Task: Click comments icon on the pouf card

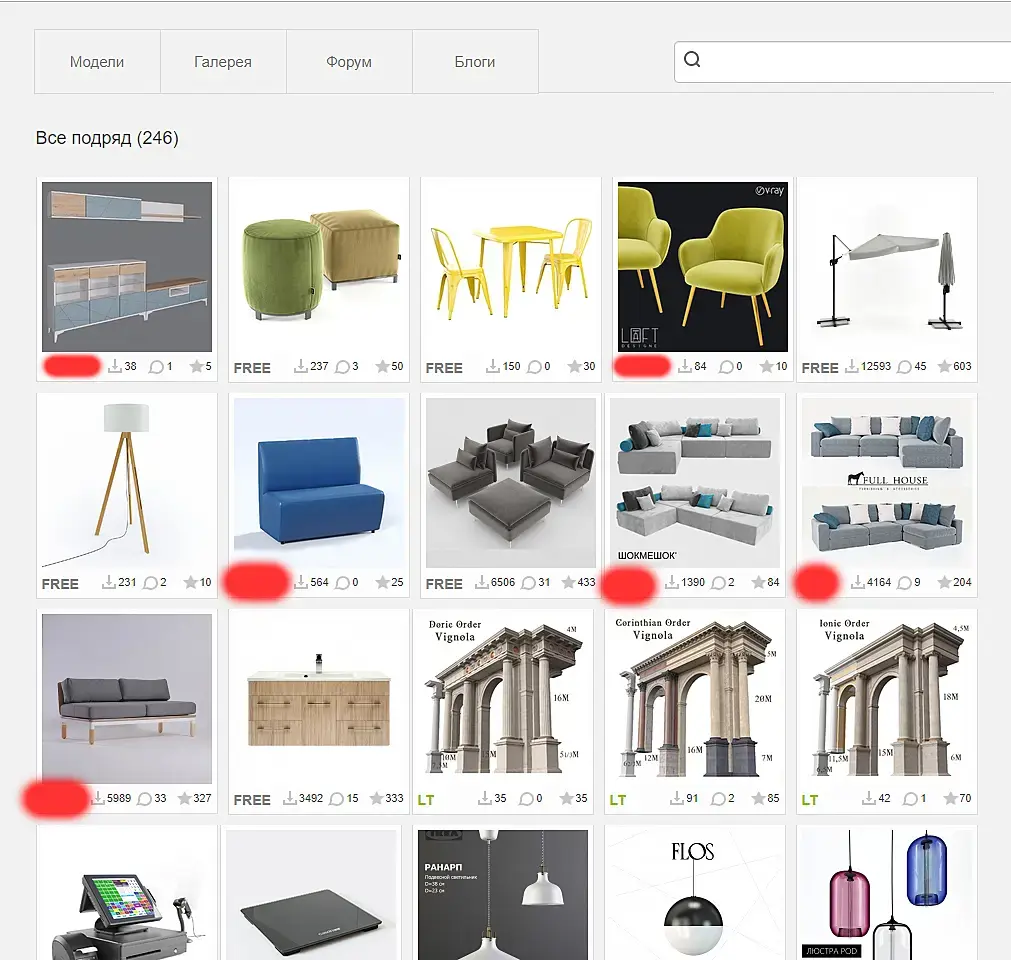Action: click(x=342, y=367)
